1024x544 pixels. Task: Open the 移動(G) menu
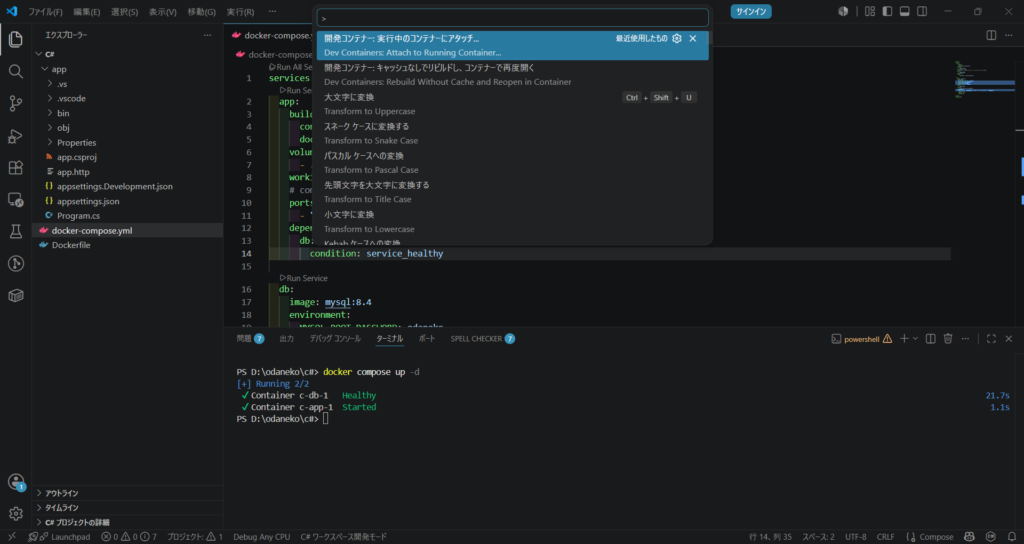(x=201, y=12)
